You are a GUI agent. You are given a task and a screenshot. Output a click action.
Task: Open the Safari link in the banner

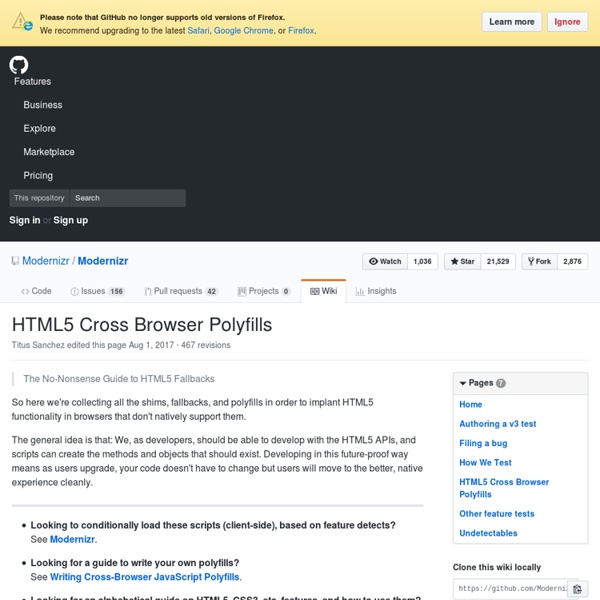[198, 31]
